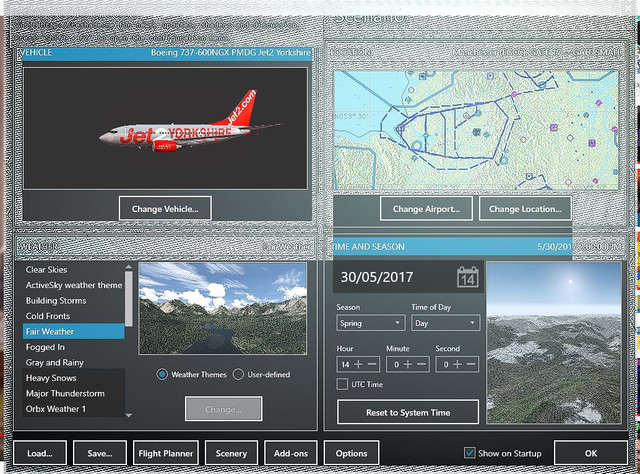Open the Add-ons button
The width and height of the screenshot is (640, 474).
[x=291, y=453]
